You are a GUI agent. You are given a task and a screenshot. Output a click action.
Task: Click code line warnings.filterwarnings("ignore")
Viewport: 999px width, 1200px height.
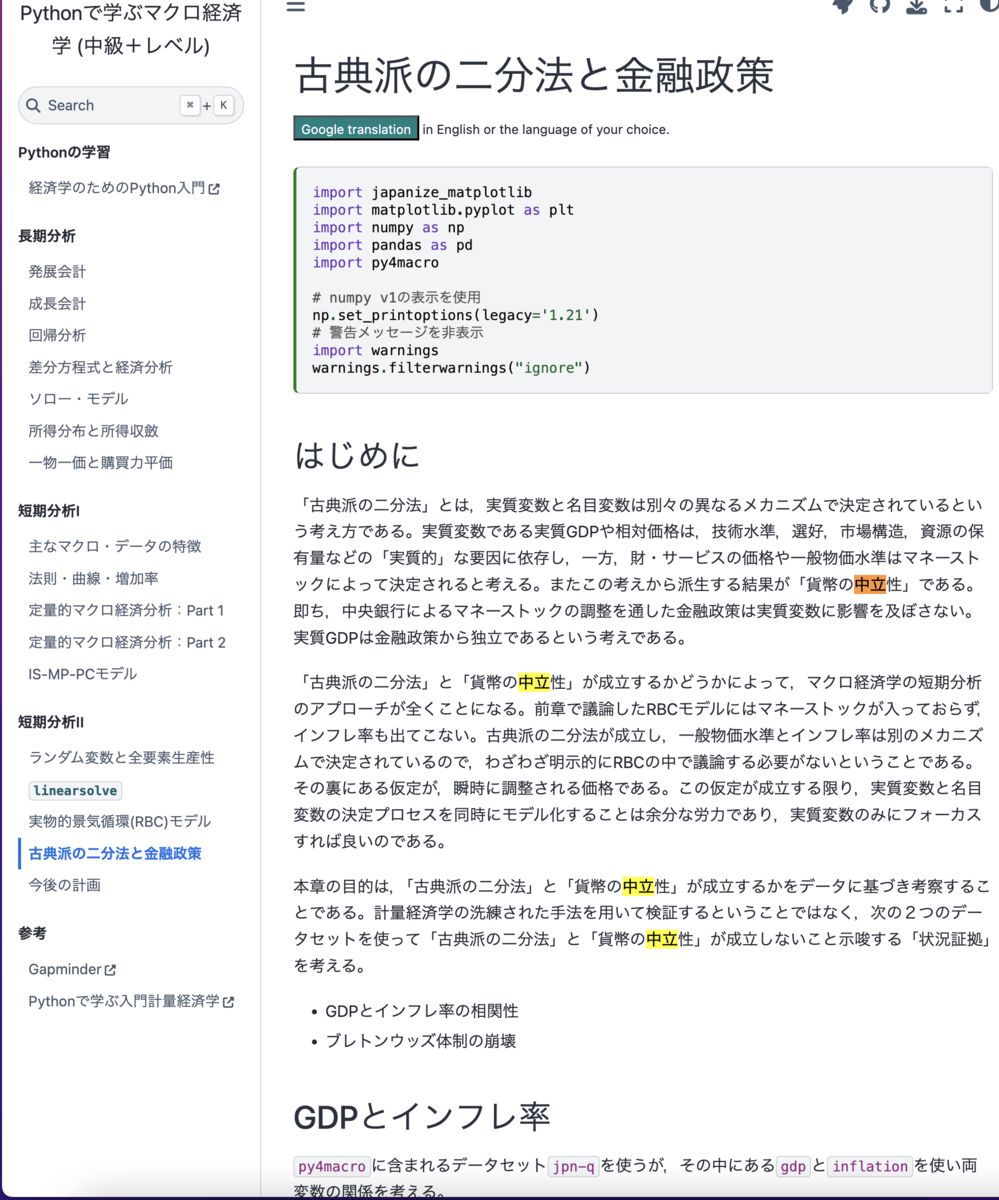[451, 368]
